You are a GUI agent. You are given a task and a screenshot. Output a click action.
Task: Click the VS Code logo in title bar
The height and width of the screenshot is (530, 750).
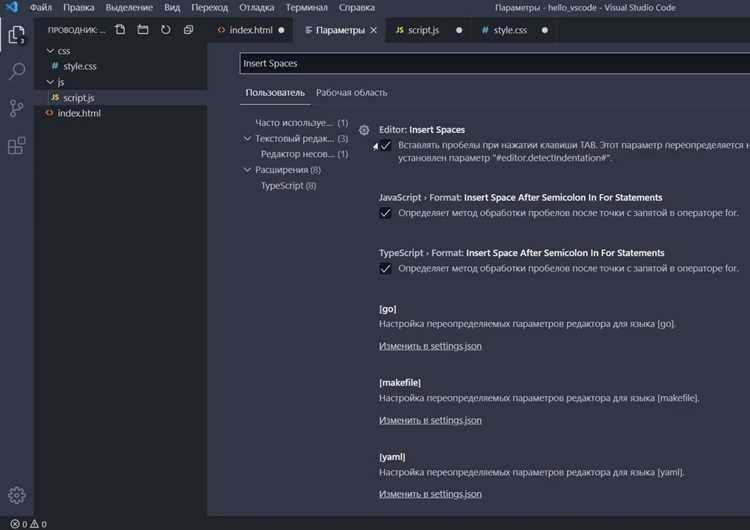click(x=11, y=7)
